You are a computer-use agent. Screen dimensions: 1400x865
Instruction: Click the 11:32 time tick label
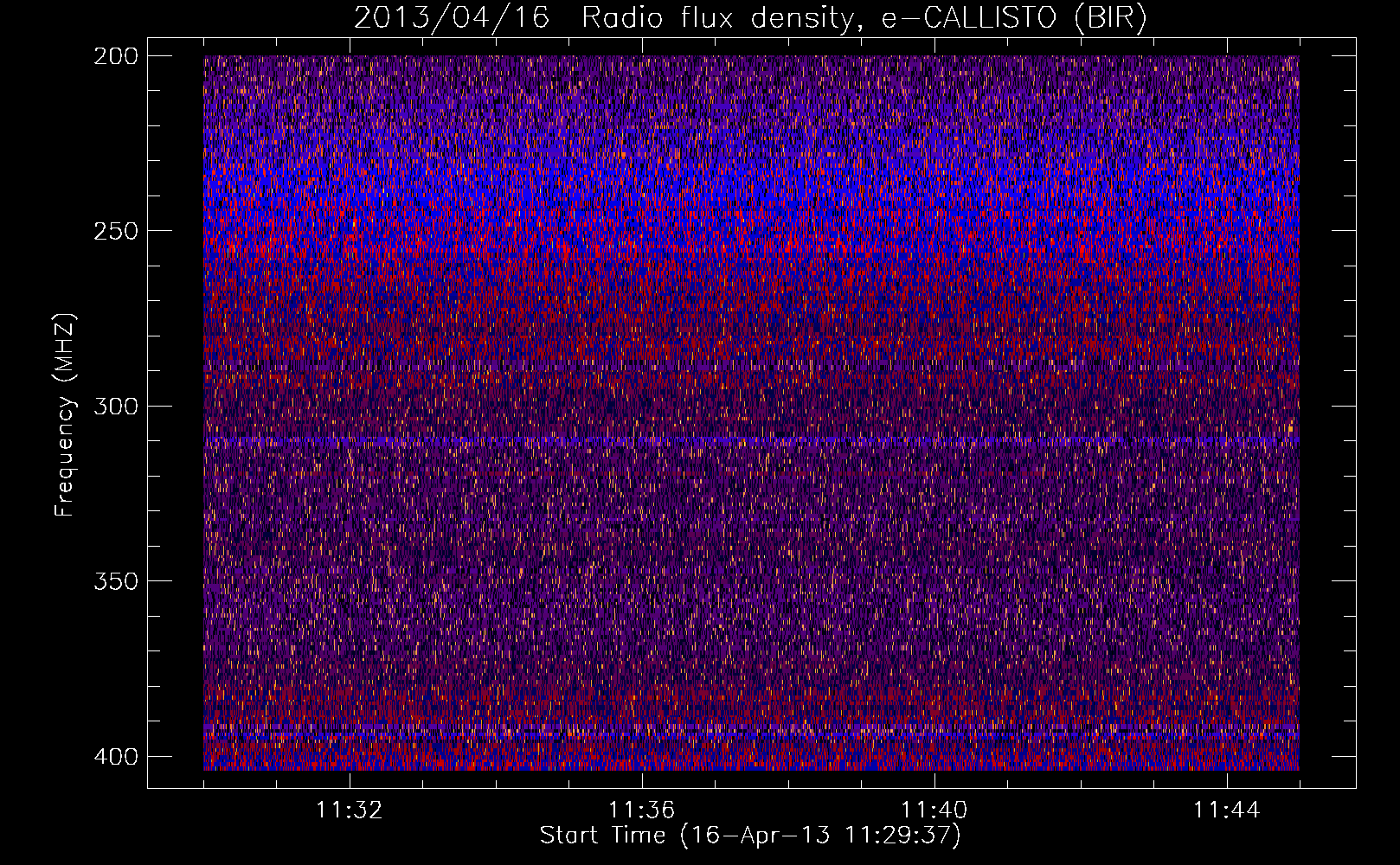tap(350, 811)
